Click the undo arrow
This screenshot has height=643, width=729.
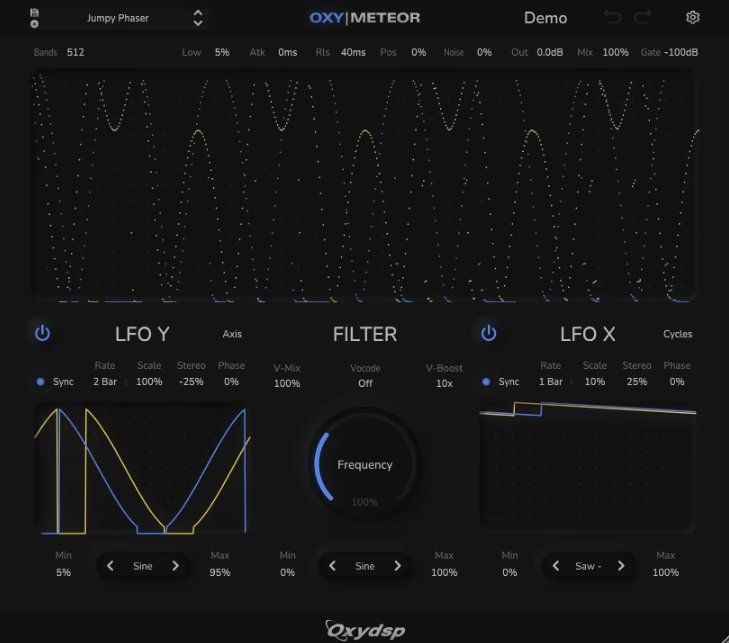[x=612, y=17]
